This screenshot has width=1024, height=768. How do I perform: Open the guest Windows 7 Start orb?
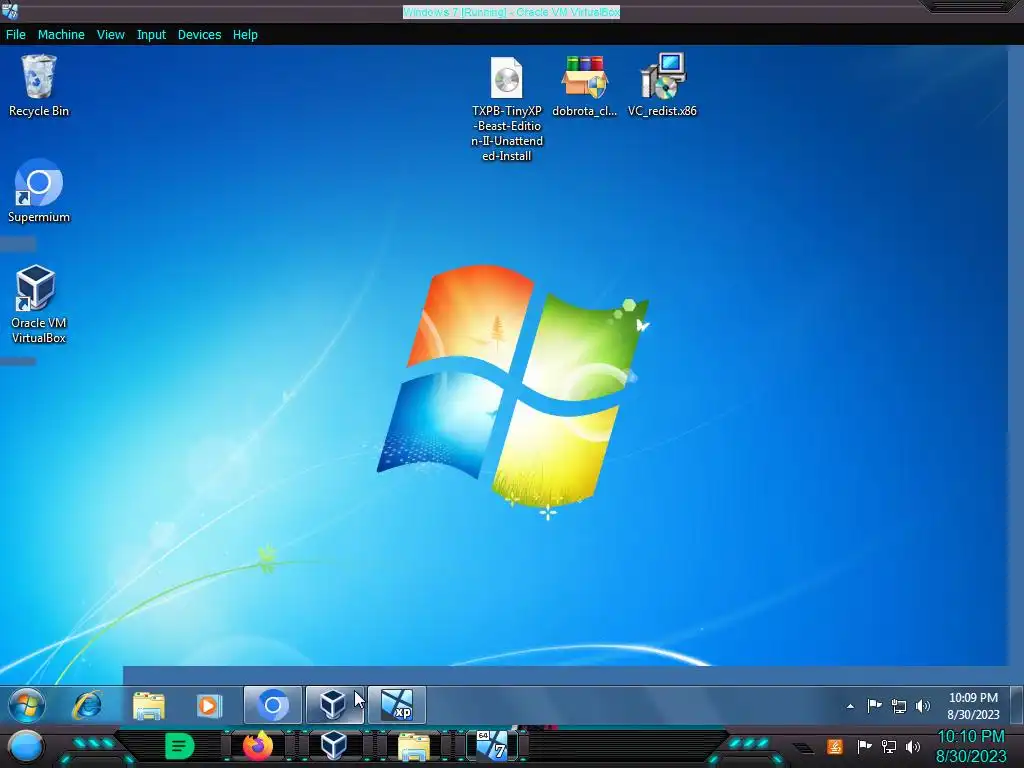(x=27, y=705)
